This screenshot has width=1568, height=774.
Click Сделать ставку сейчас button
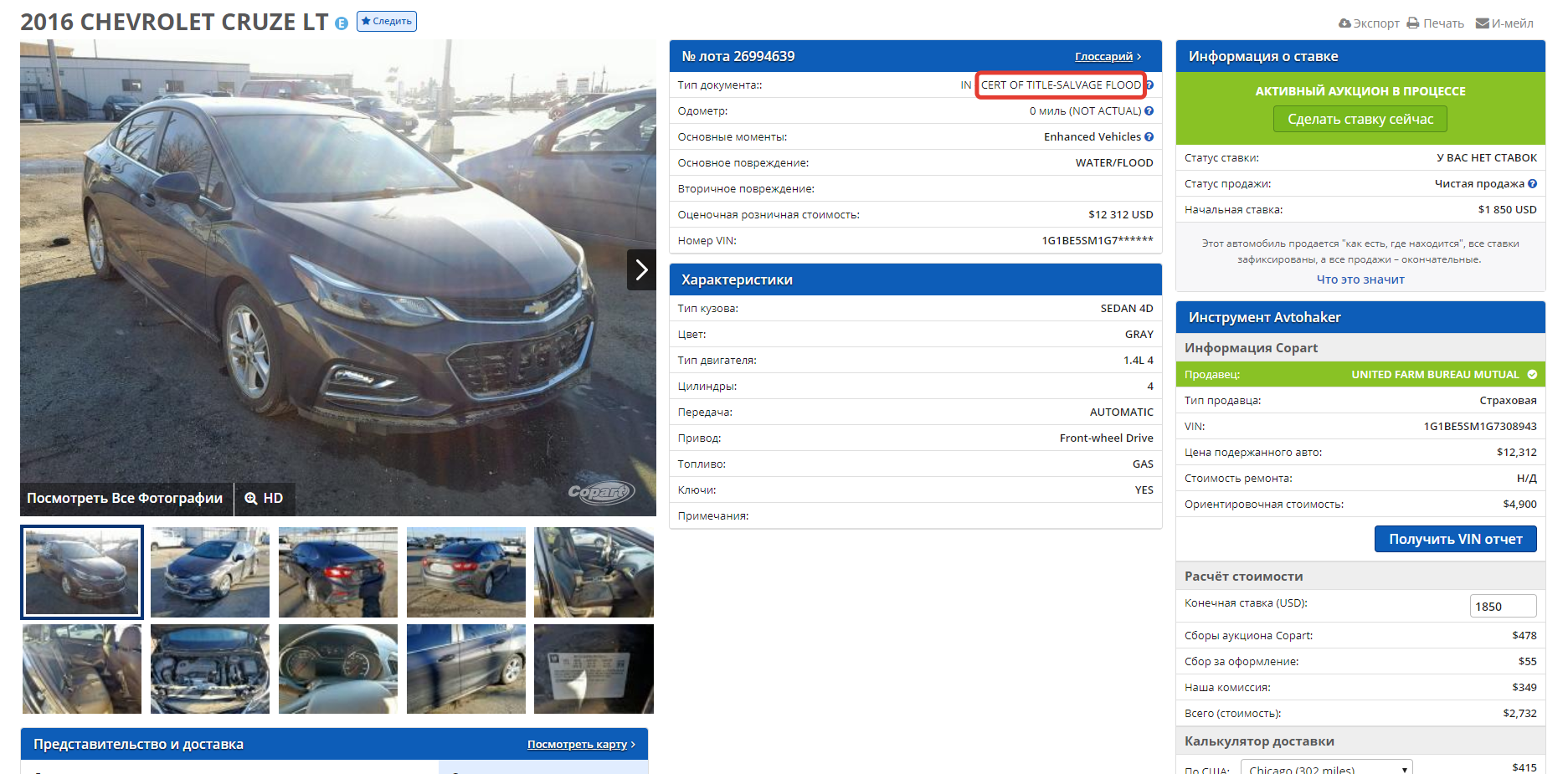tap(1360, 119)
